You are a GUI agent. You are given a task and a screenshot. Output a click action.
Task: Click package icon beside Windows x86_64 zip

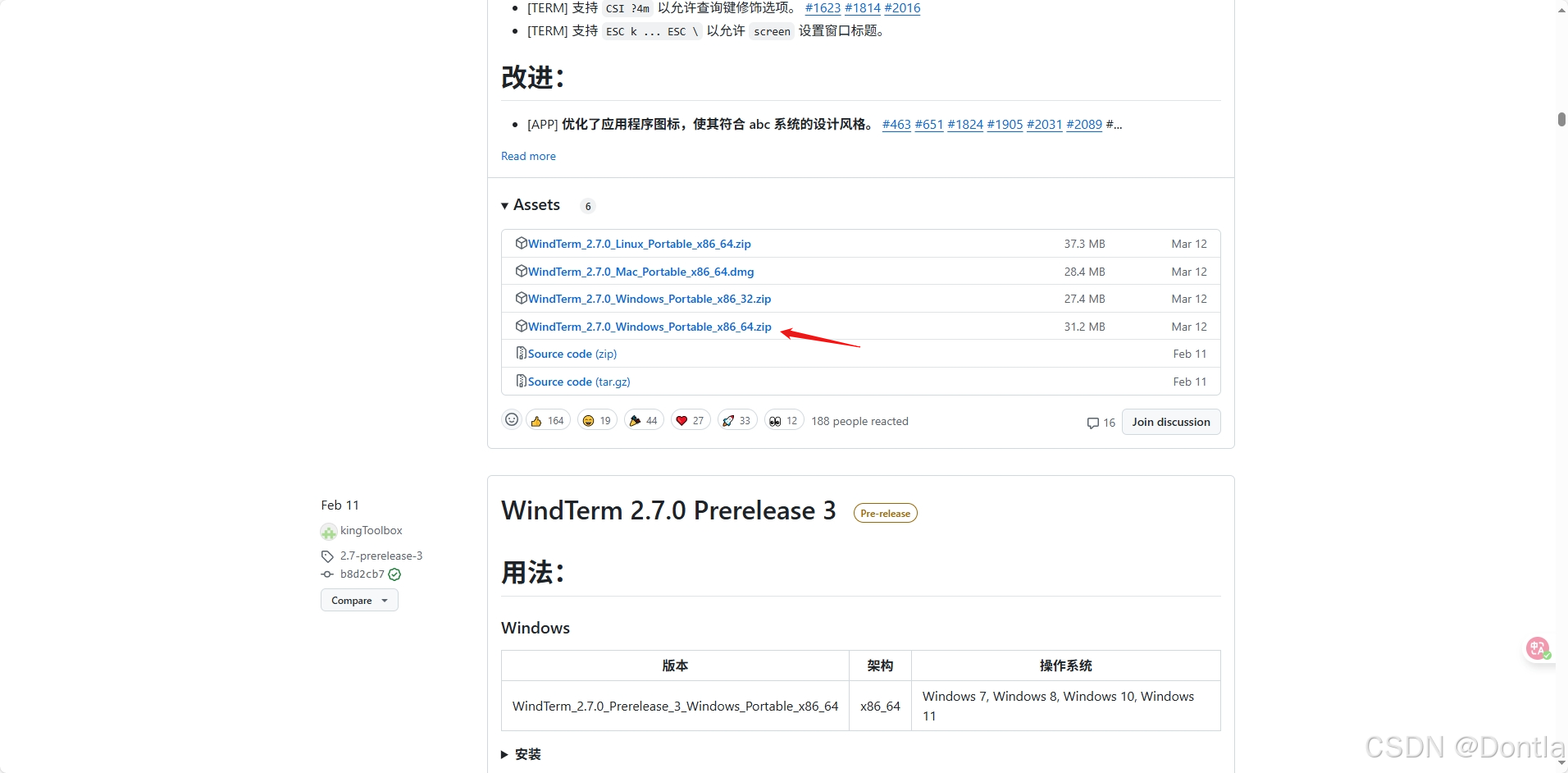coord(521,326)
